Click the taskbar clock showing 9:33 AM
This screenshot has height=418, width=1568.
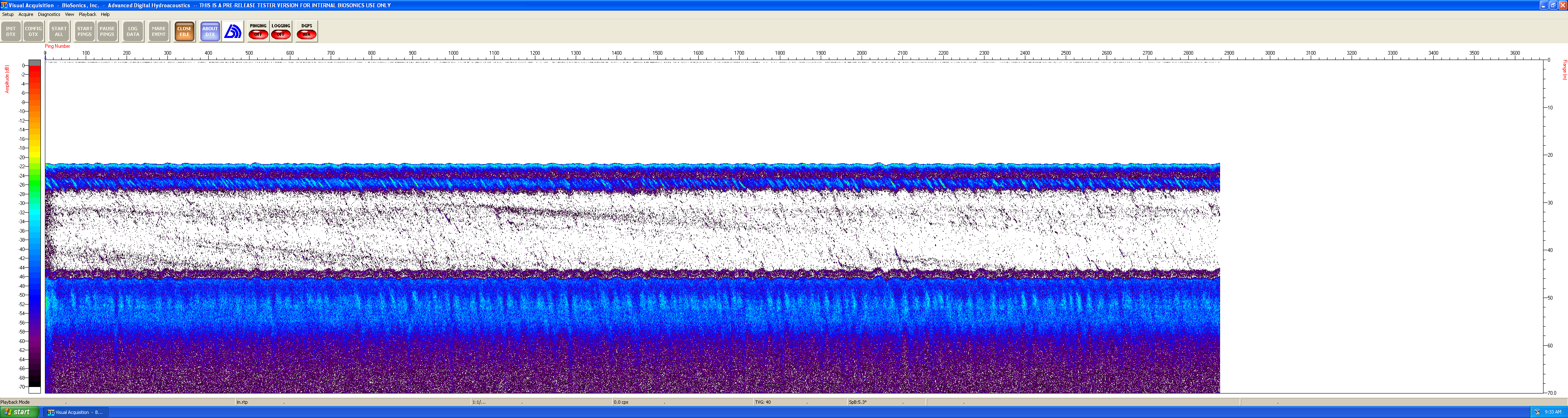[x=1553, y=413]
